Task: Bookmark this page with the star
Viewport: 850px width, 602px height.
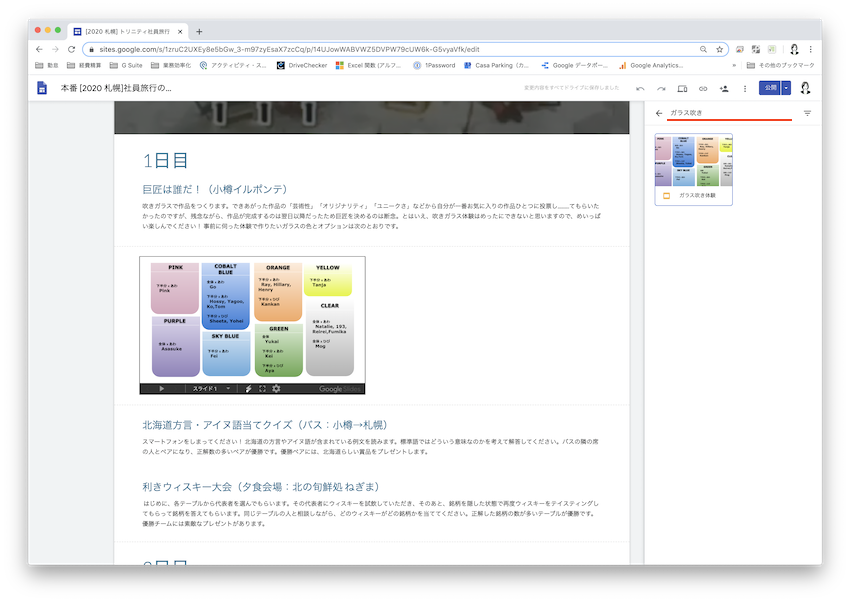Action: click(x=719, y=49)
